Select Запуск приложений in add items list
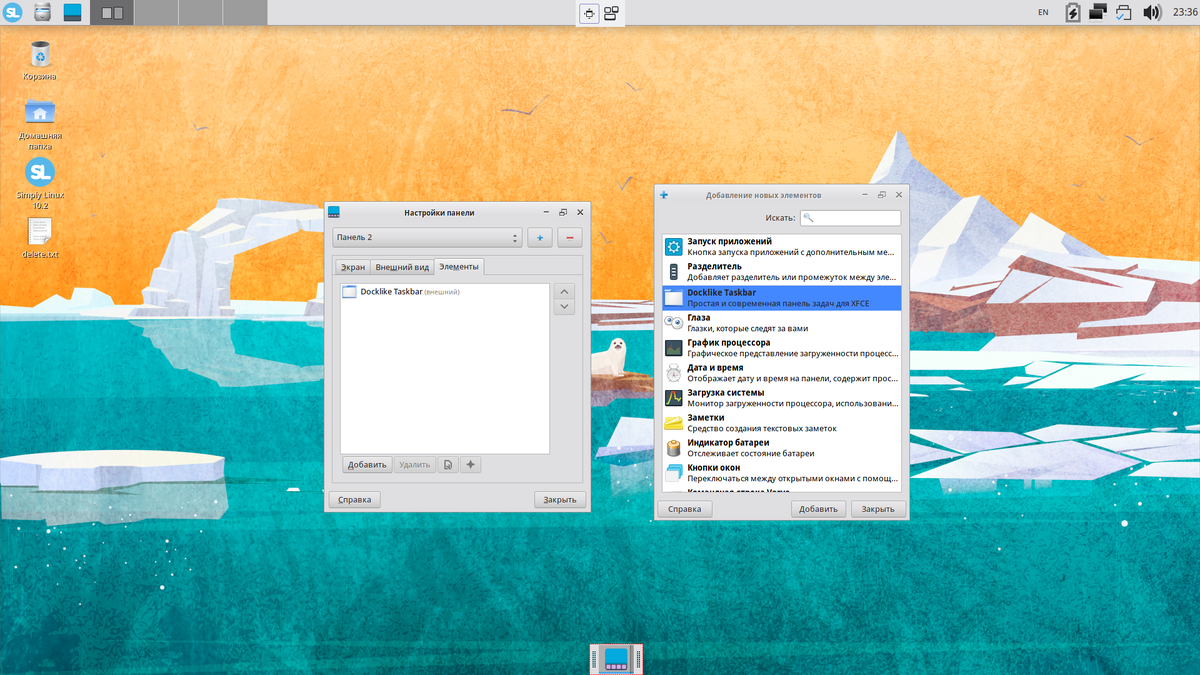Image resolution: width=1200 pixels, height=675 pixels. [782, 247]
